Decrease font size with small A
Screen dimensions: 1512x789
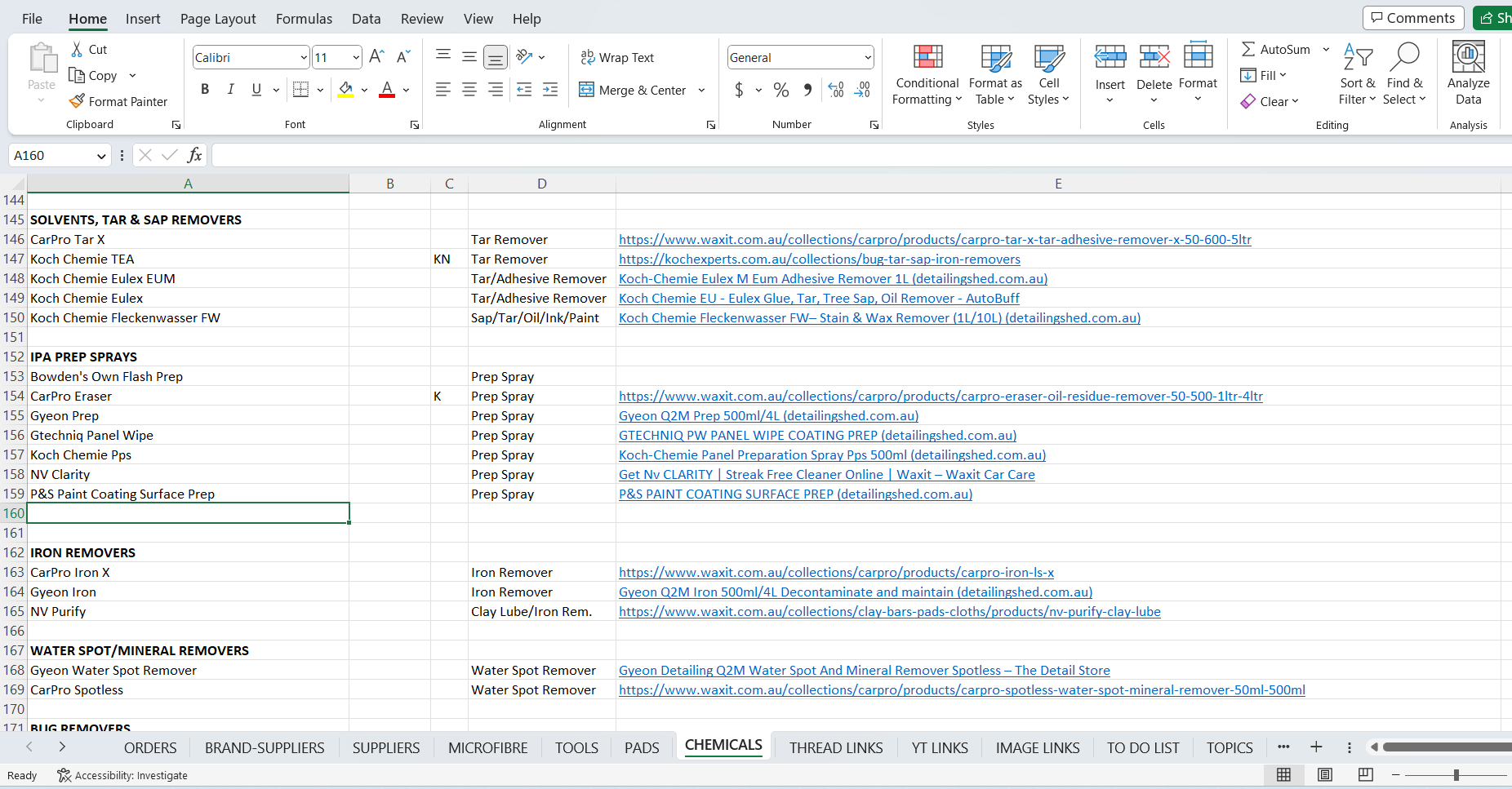click(x=403, y=56)
